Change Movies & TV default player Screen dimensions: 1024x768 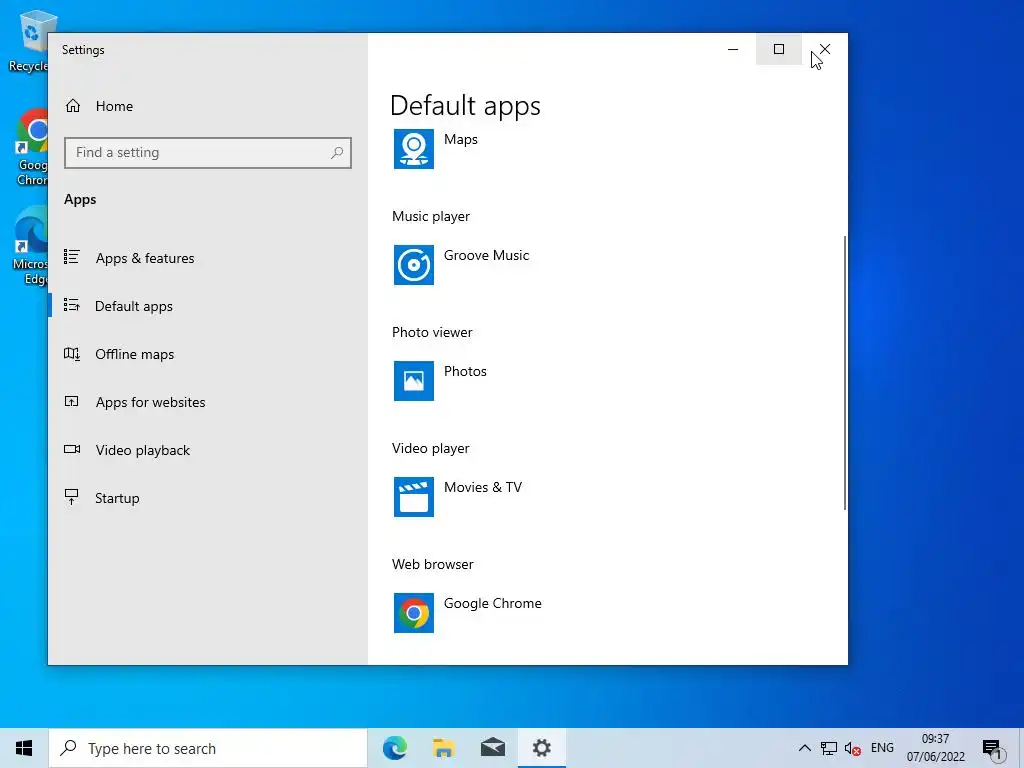(x=483, y=487)
